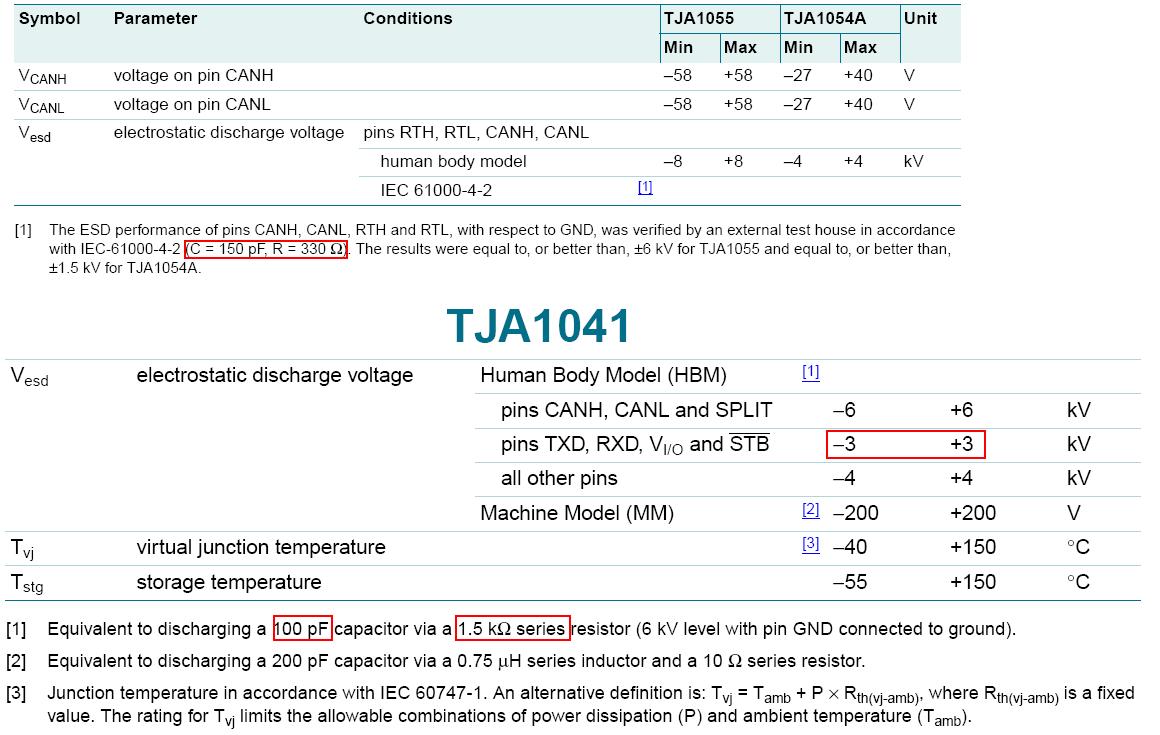Open footnote [3] link in virtual junction temperature row
The height and width of the screenshot is (735, 1160).
[811, 544]
